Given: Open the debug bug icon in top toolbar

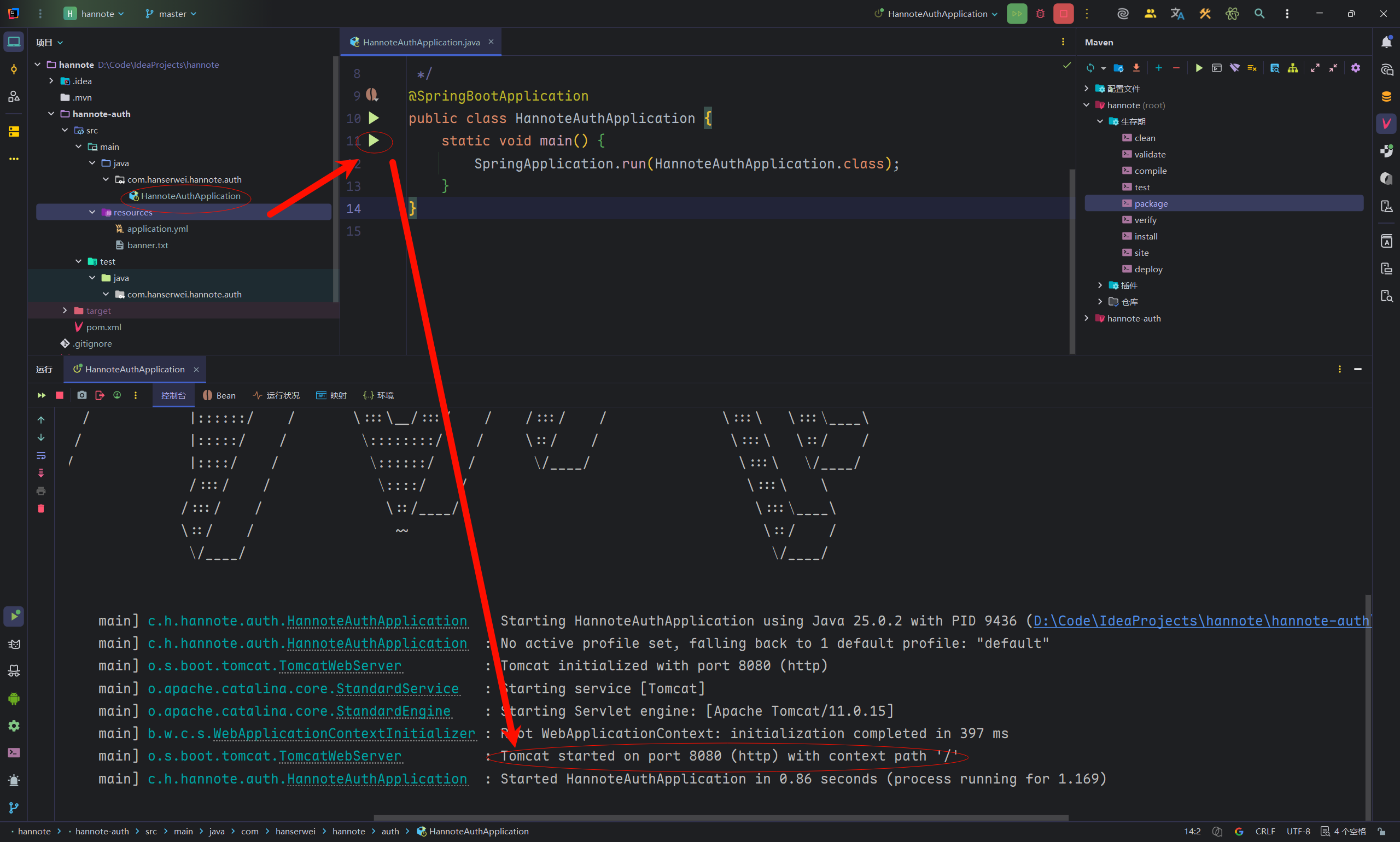Looking at the screenshot, I should tap(1040, 14).
